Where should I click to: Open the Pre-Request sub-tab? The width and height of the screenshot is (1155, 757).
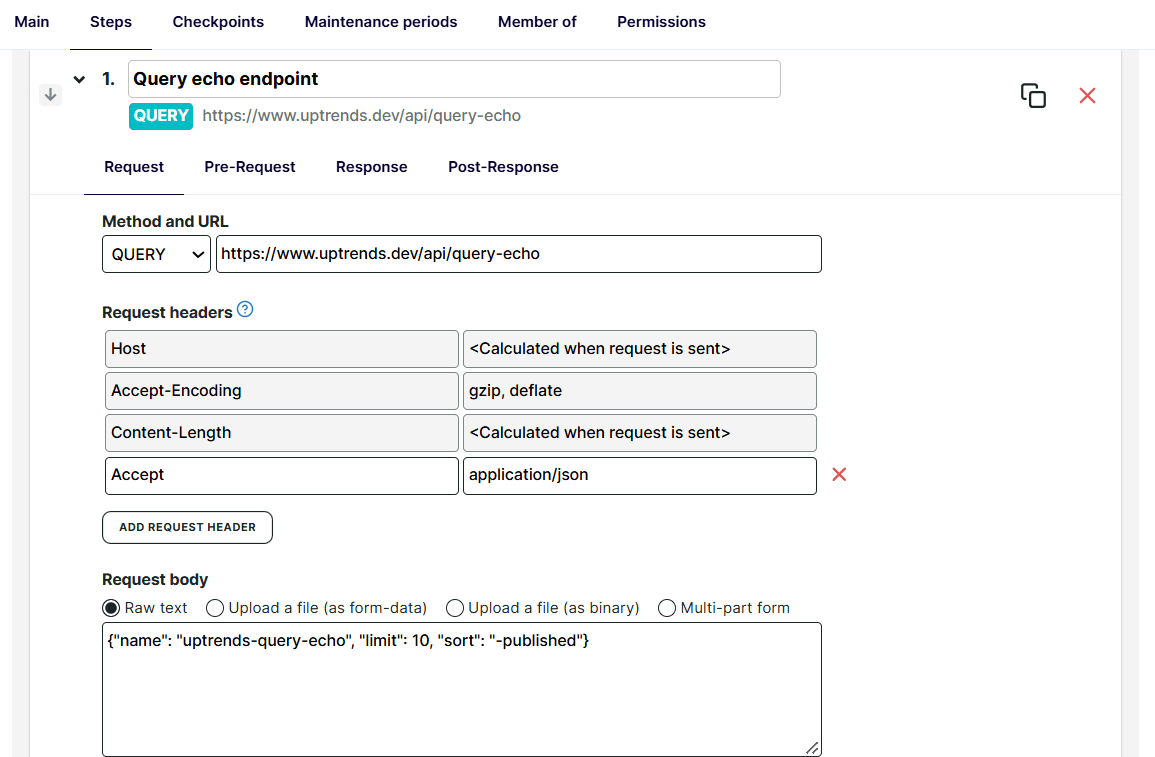click(x=250, y=167)
